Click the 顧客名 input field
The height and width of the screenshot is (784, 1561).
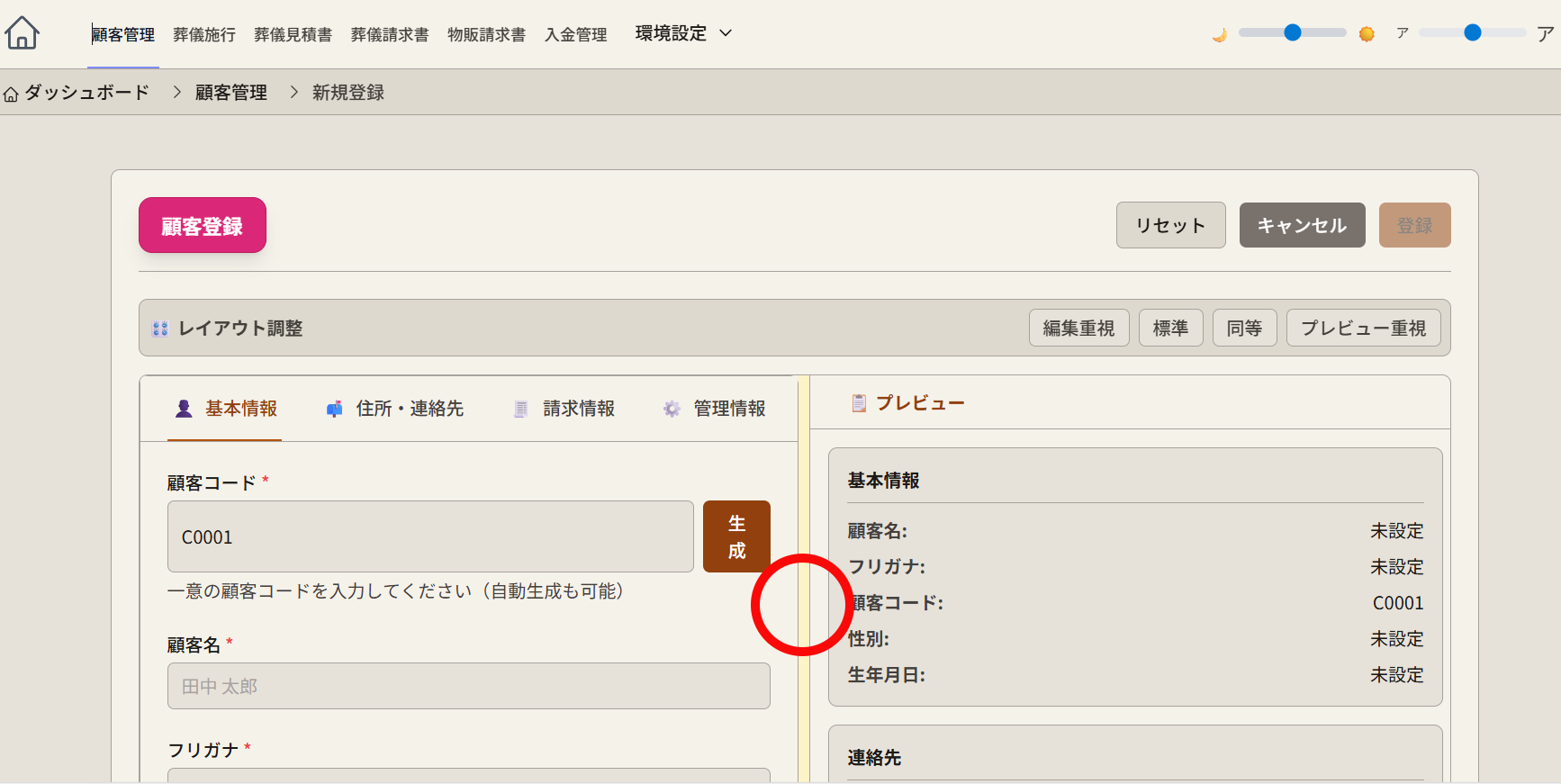point(468,686)
